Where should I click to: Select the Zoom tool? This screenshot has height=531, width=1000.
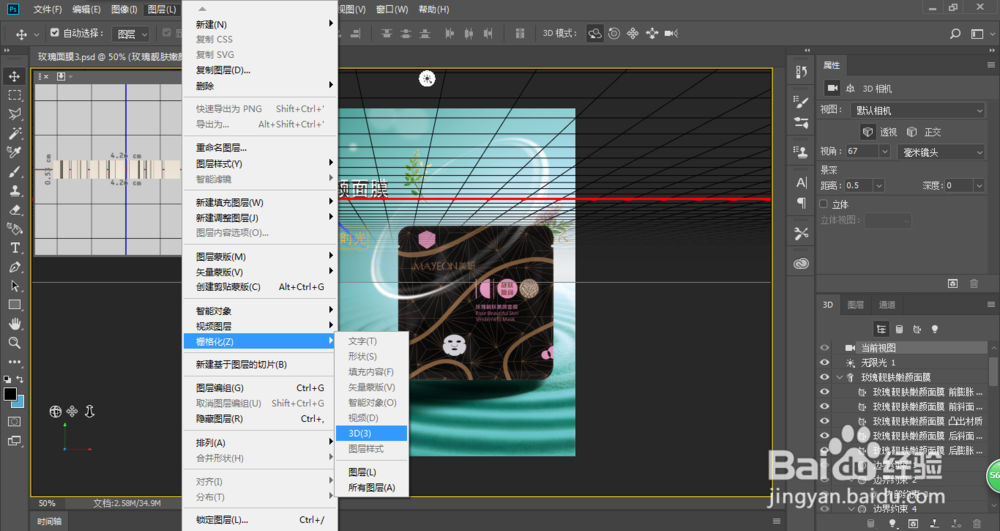point(14,342)
